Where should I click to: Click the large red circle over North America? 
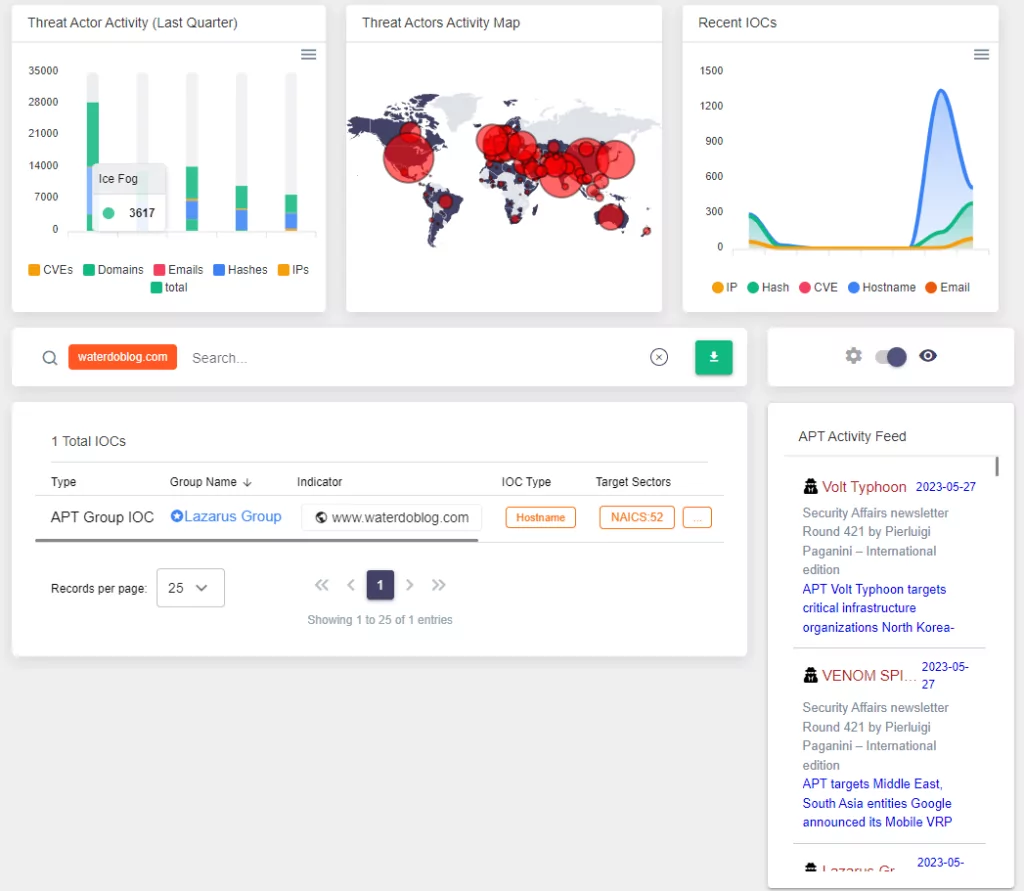tap(408, 157)
